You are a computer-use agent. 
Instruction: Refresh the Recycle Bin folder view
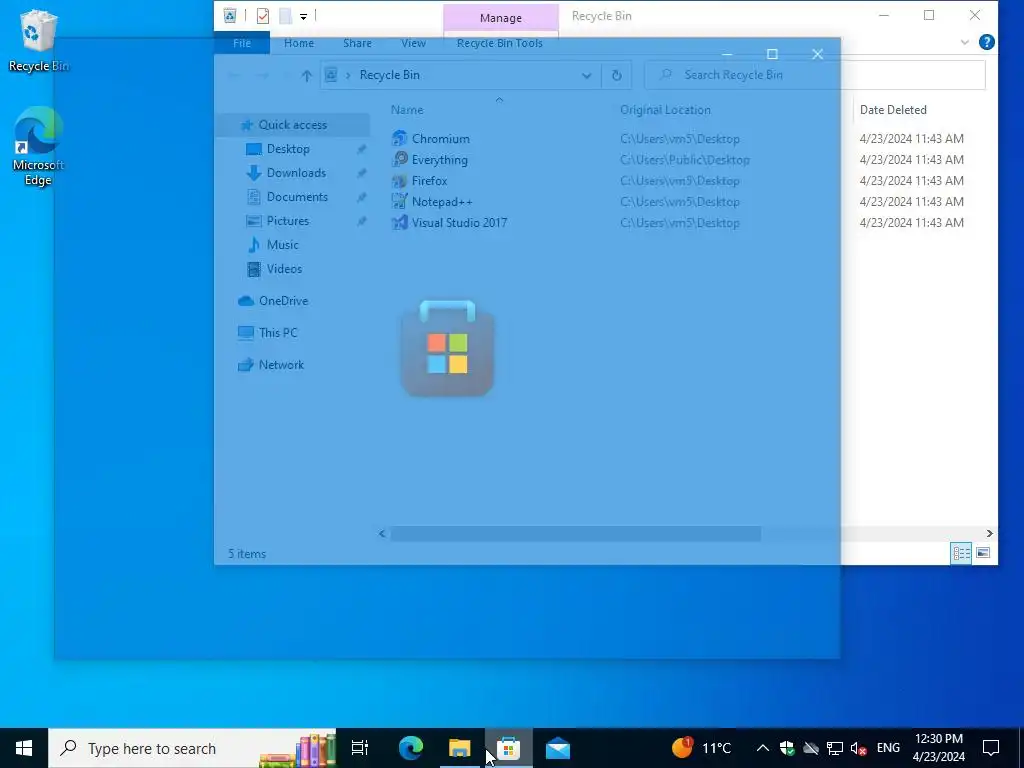click(616, 75)
